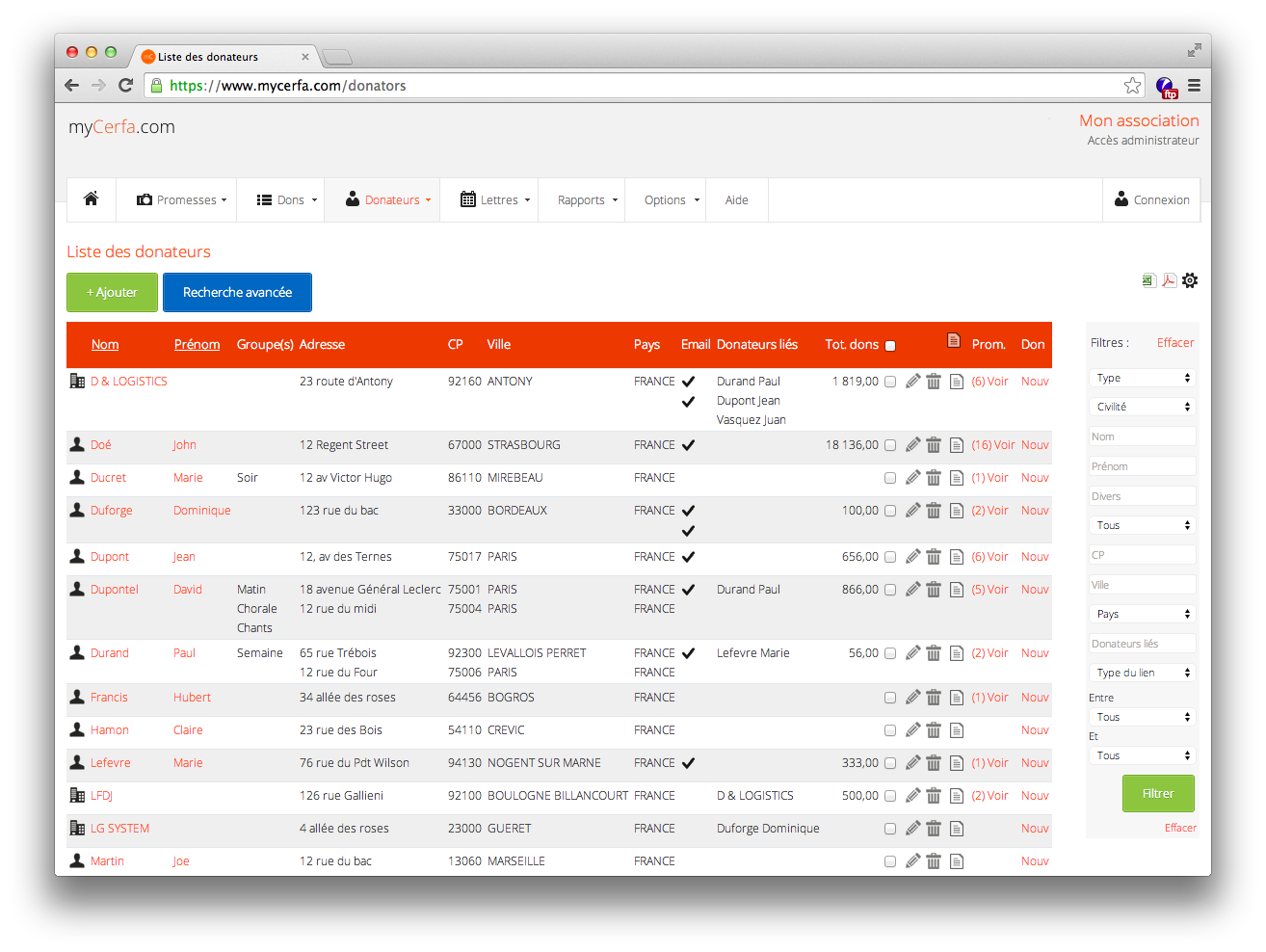
Task: Click the pencil edit icon for Doé
Action: pyautogui.click(x=912, y=445)
